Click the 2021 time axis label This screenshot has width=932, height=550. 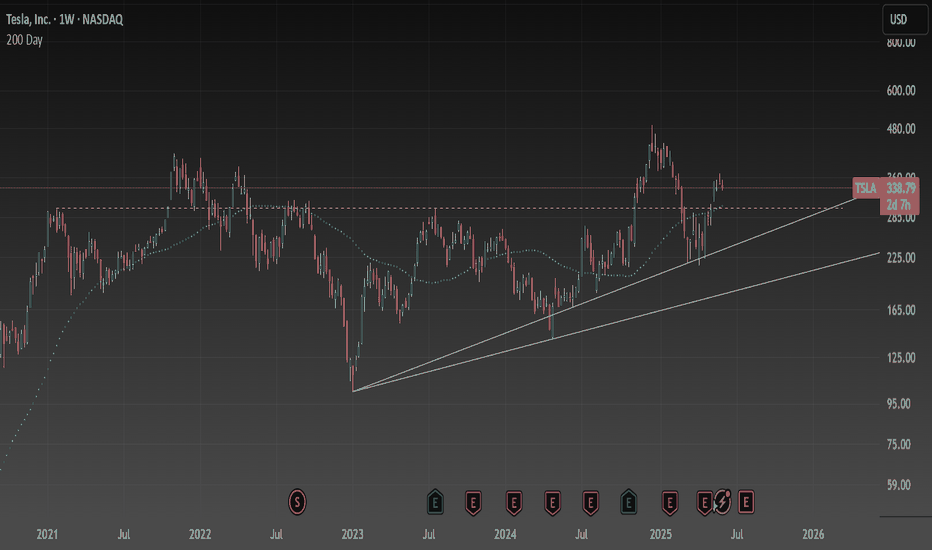click(x=47, y=535)
